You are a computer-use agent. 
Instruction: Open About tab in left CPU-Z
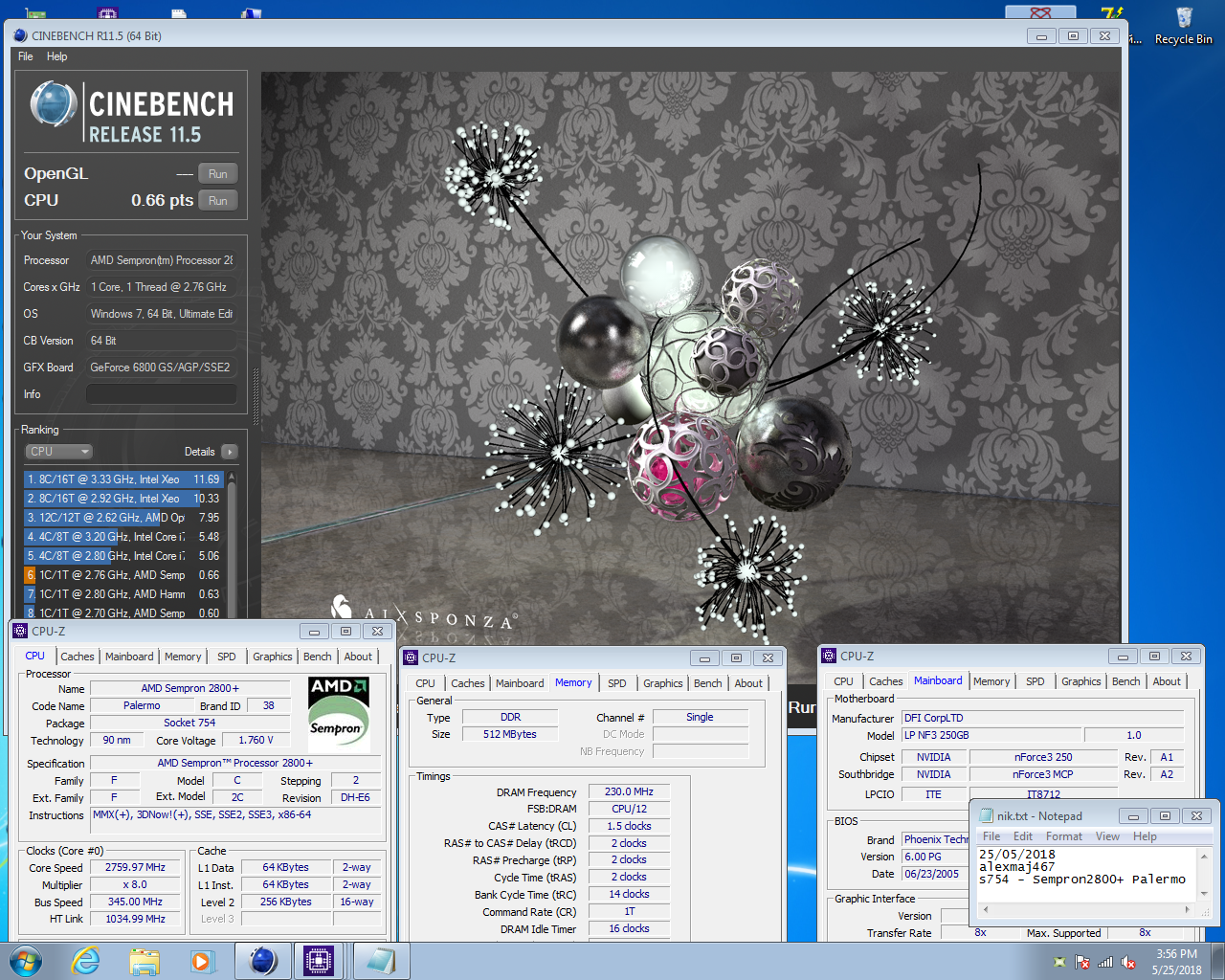pyautogui.click(x=358, y=657)
